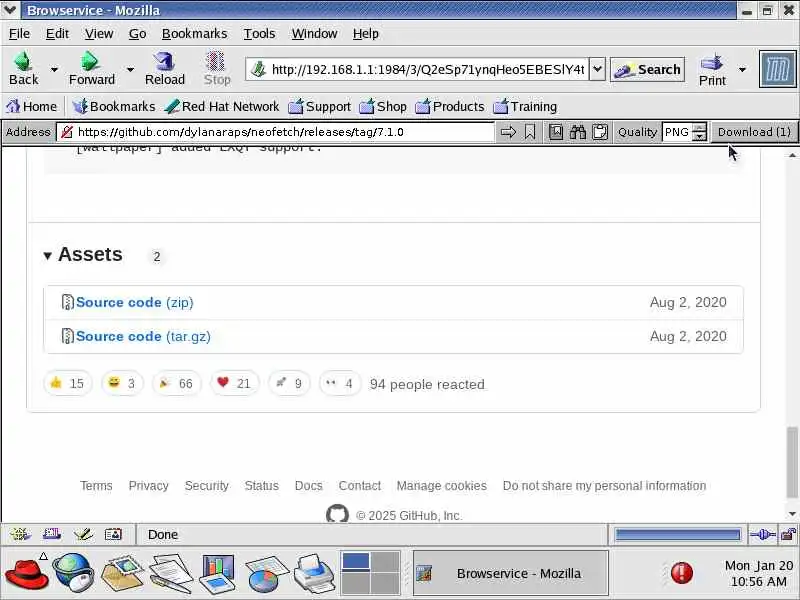Viewport: 800px width, 600px height.
Task: Open the Edit menu
Action: [57, 34]
